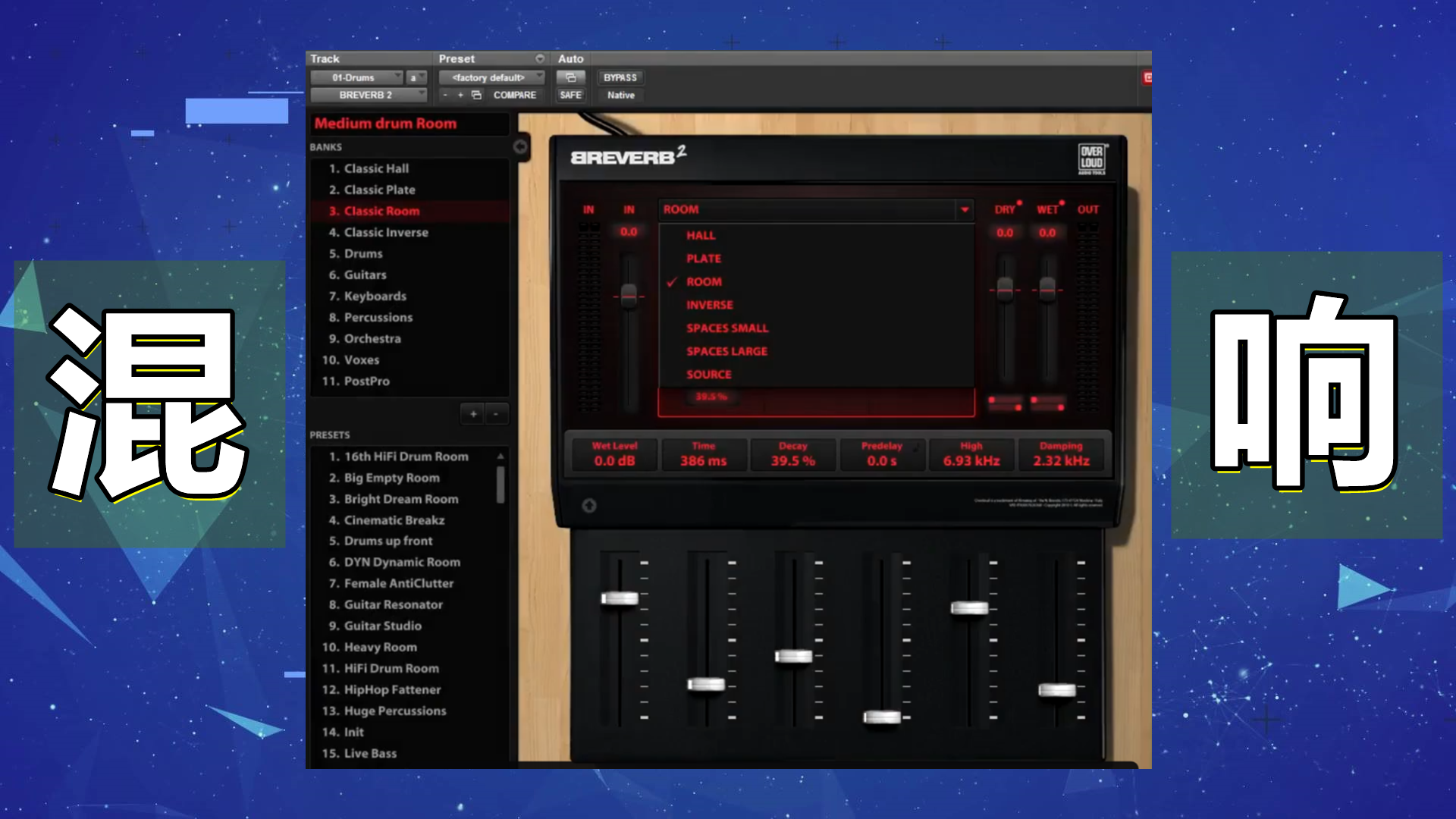Load the Cinematic Breakz preset

coord(403,520)
